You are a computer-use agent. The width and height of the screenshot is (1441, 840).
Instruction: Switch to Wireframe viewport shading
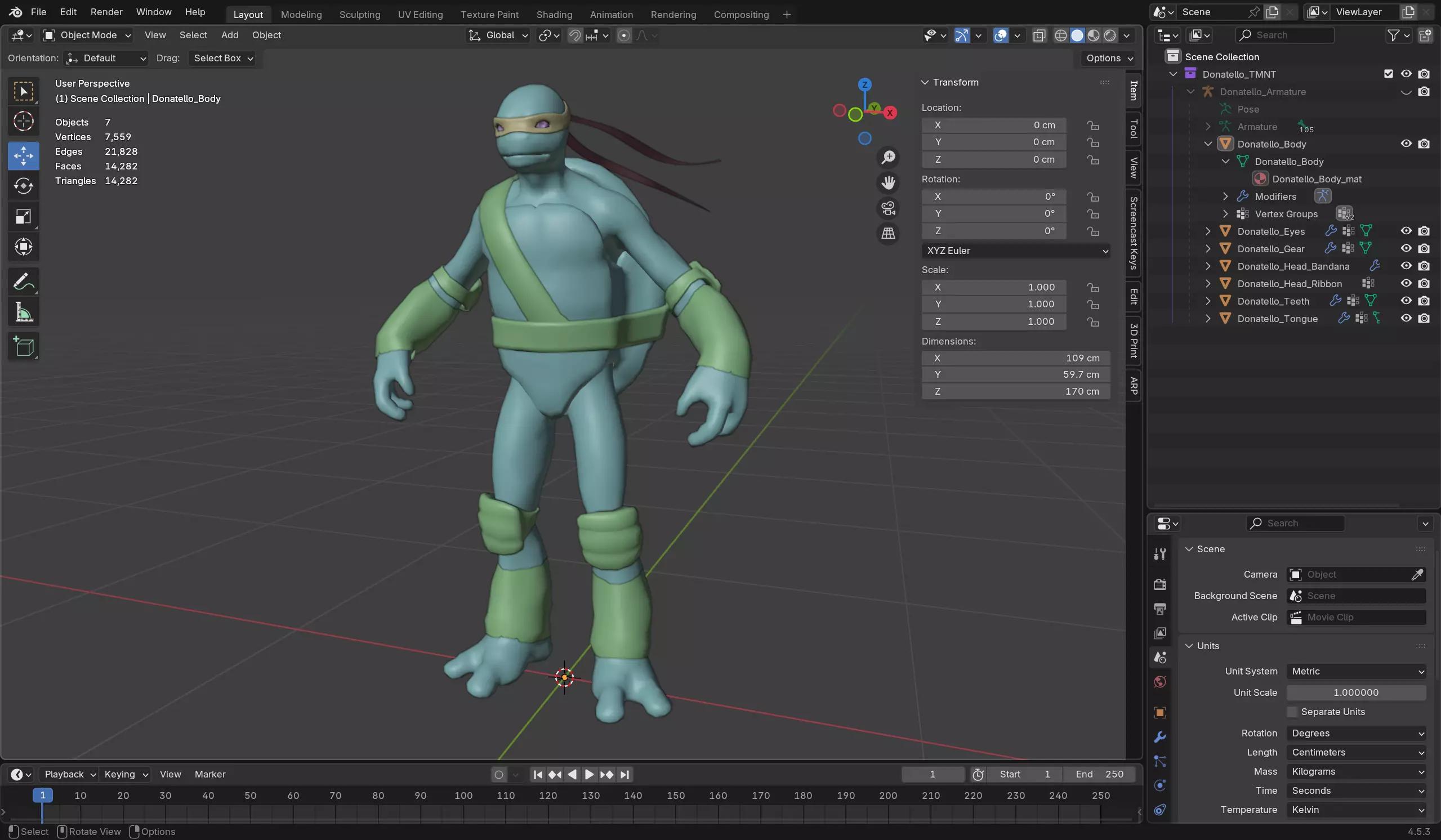coord(1060,35)
